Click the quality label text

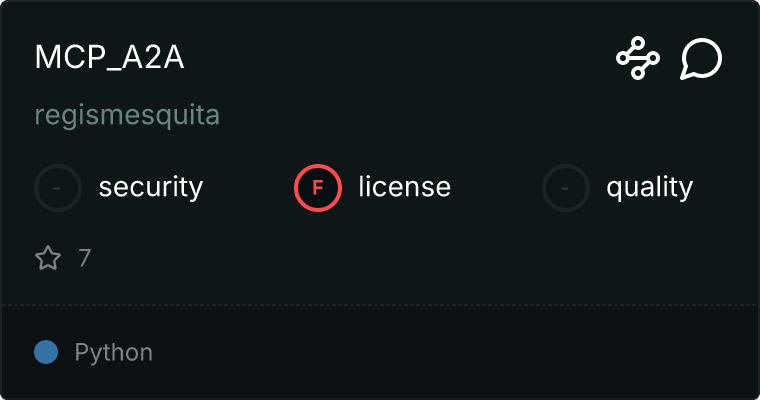pos(649,187)
